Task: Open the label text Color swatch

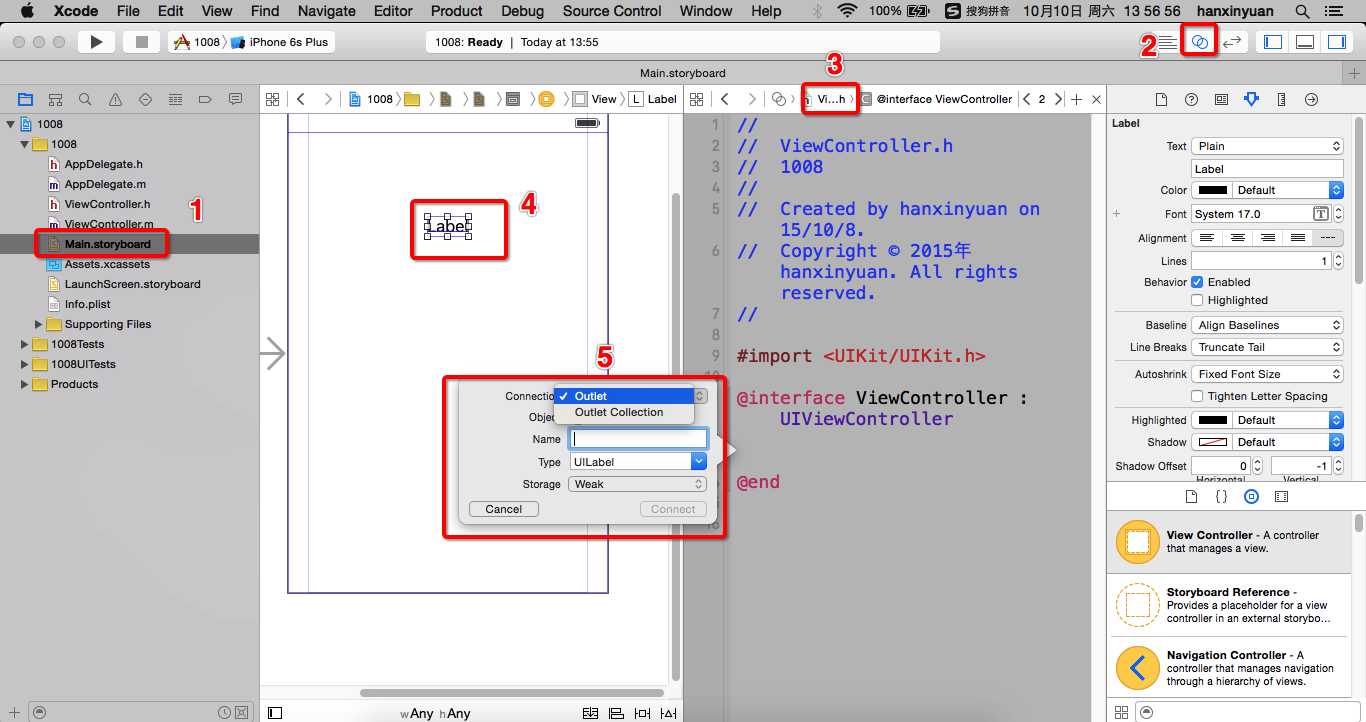Action: click(1213, 190)
